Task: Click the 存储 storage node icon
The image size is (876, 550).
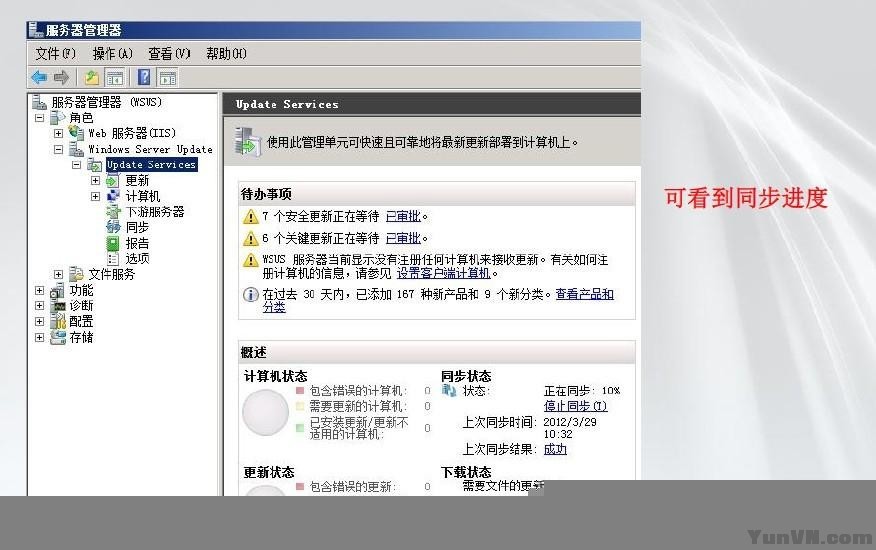Action: click(58, 337)
